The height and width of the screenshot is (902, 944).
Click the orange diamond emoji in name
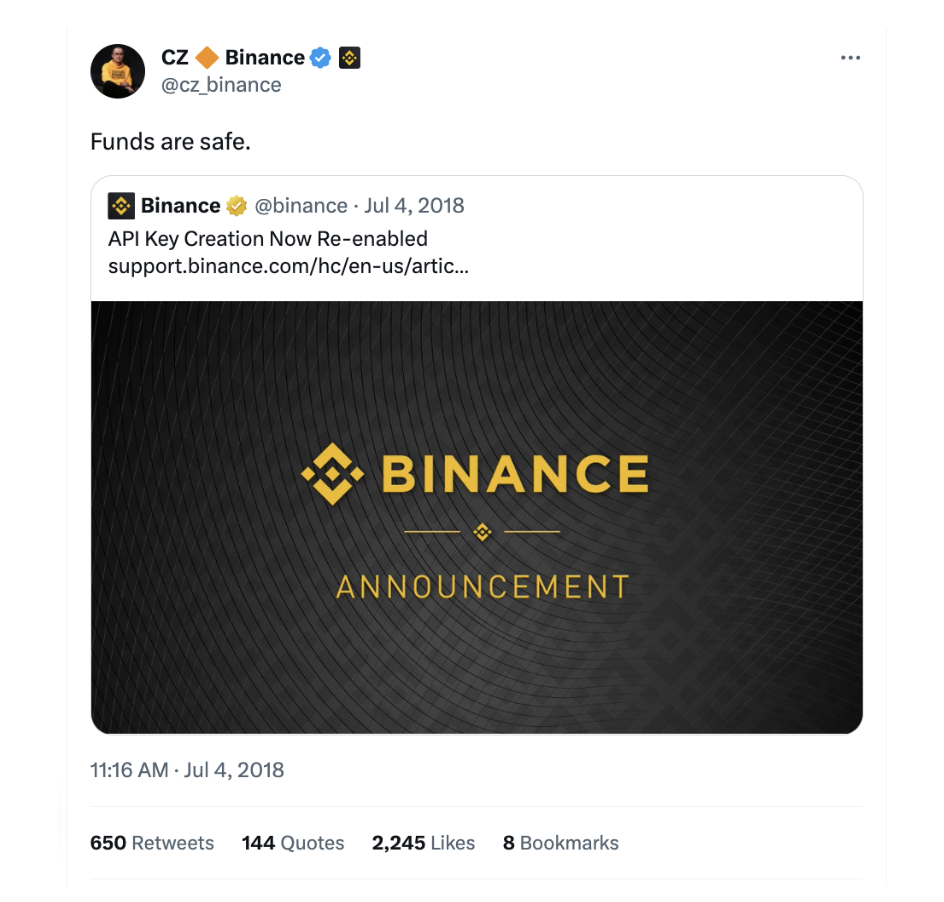click(206, 58)
